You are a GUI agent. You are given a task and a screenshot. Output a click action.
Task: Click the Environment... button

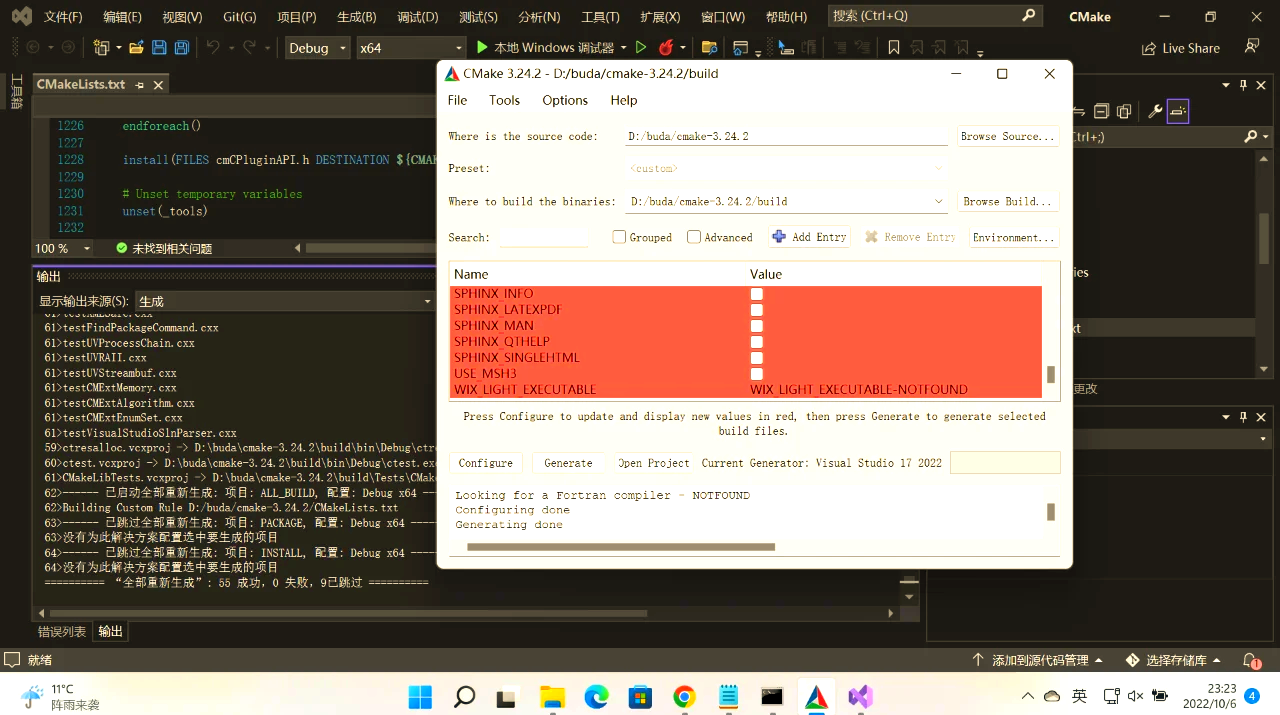pos(1014,237)
